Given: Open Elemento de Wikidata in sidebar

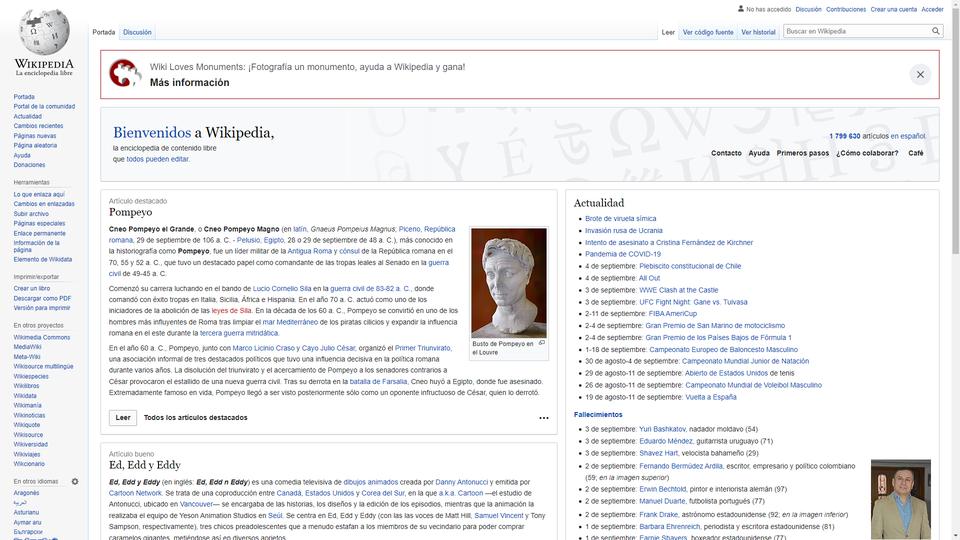Looking at the screenshot, I should [43, 260].
